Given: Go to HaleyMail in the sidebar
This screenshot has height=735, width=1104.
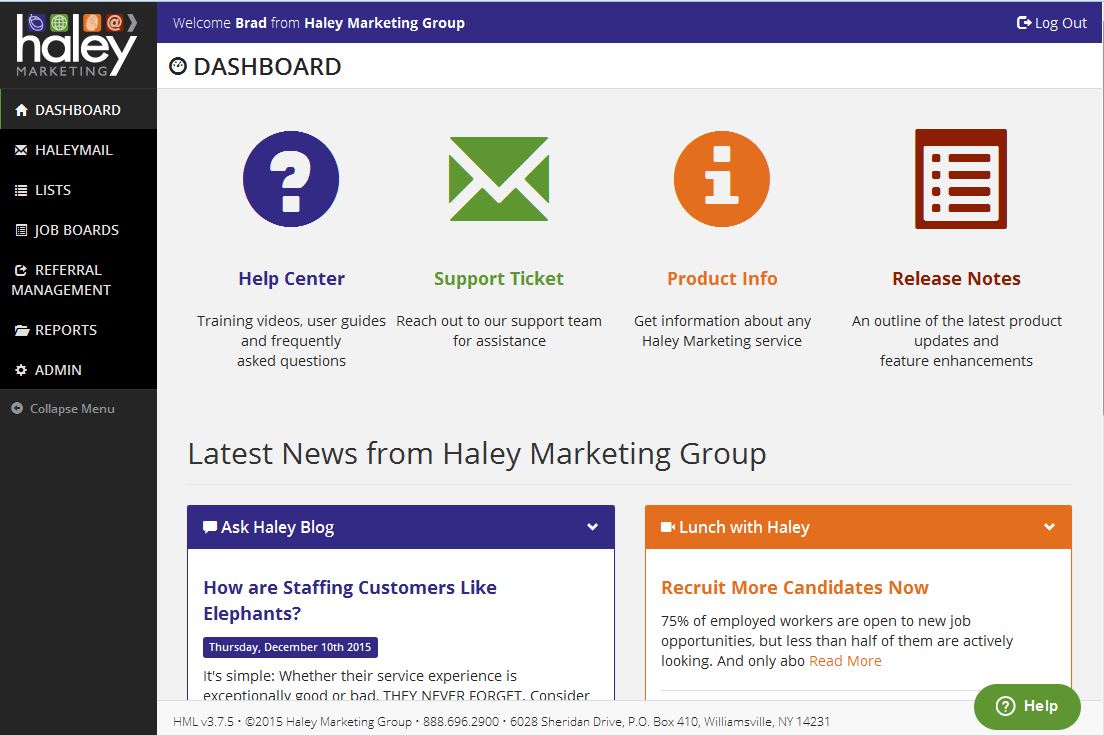Looking at the screenshot, I should [78, 150].
